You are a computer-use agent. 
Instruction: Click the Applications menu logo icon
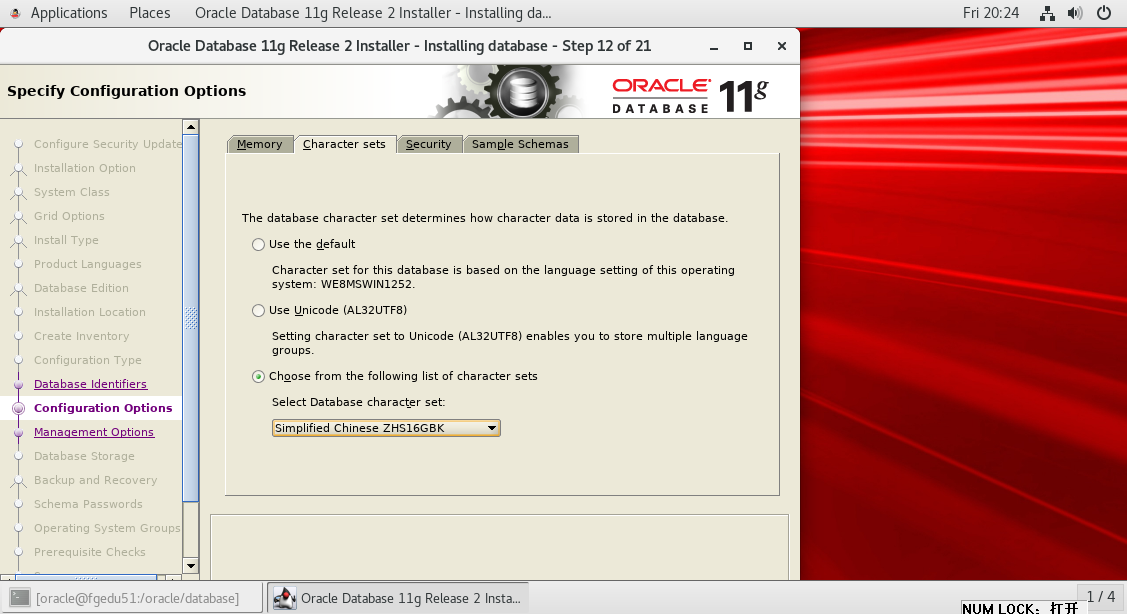coord(15,13)
